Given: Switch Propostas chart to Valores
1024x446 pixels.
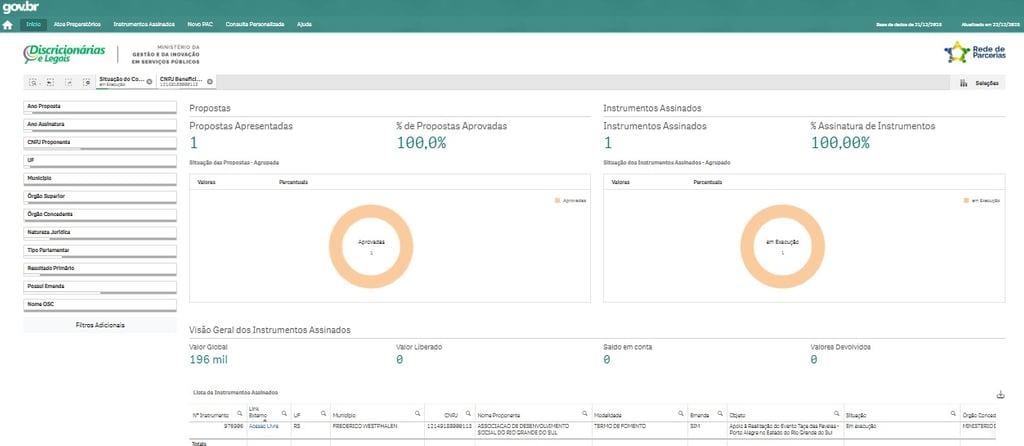Looking at the screenshot, I should coord(206,182).
